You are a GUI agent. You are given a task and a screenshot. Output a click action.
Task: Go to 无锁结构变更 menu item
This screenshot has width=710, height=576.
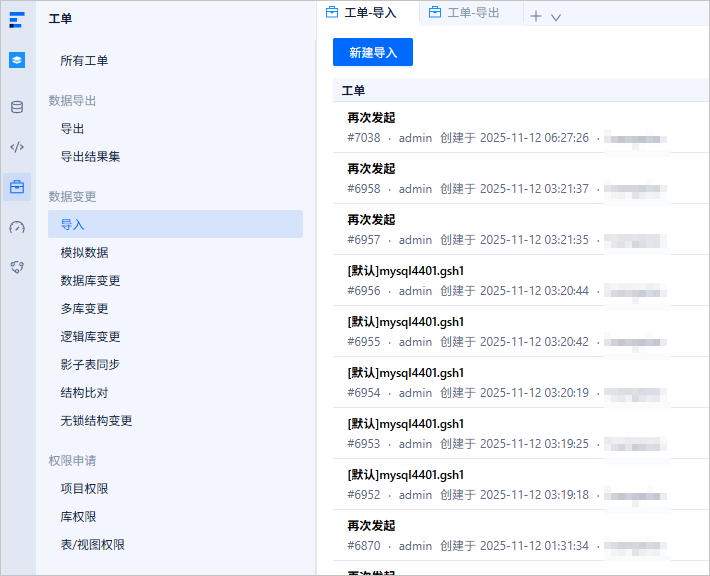(96, 421)
